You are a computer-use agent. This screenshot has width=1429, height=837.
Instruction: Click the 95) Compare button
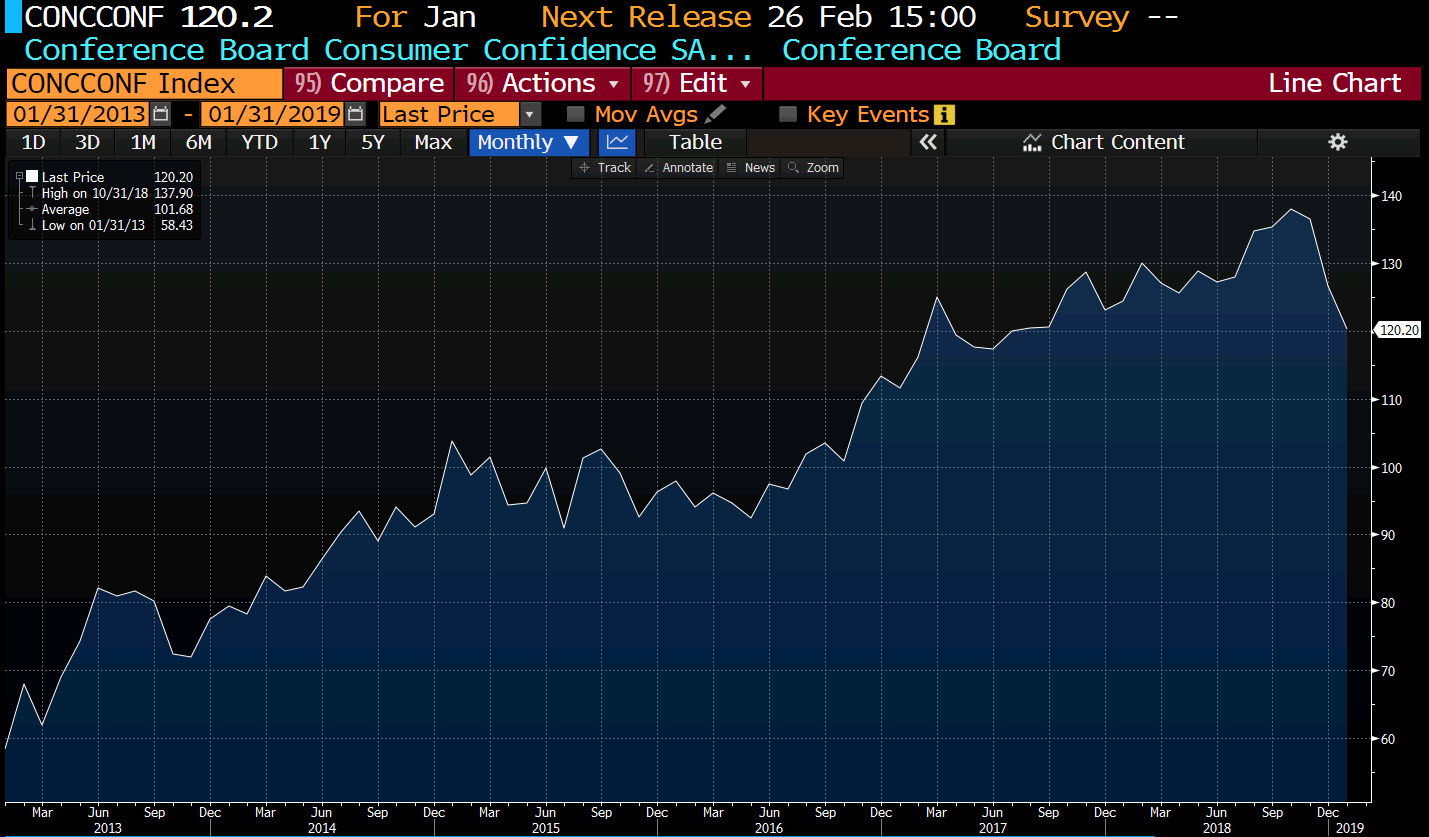click(369, 83)
